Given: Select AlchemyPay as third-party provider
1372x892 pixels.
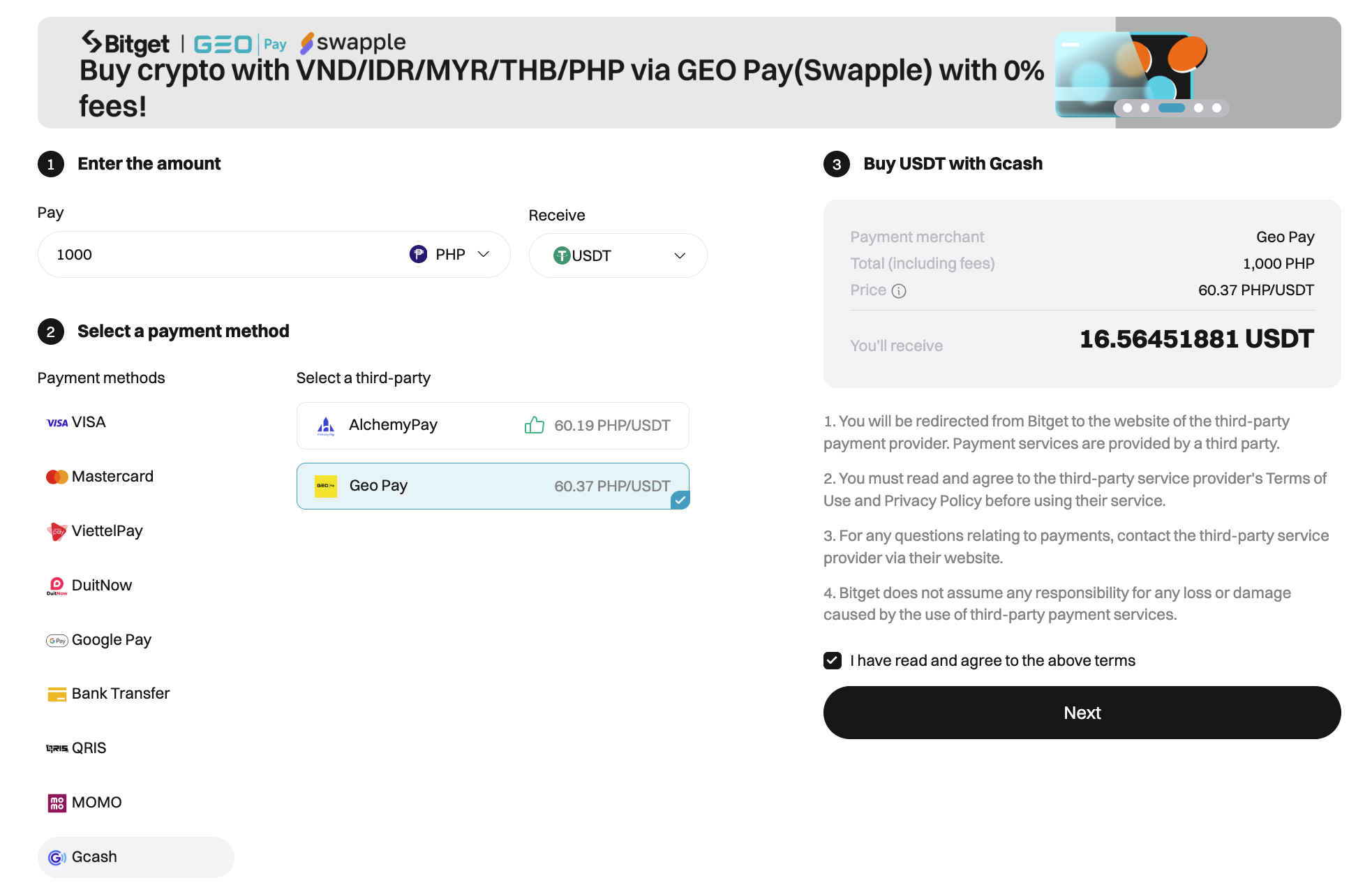Looking at the screenshot, I should (493, 424).
